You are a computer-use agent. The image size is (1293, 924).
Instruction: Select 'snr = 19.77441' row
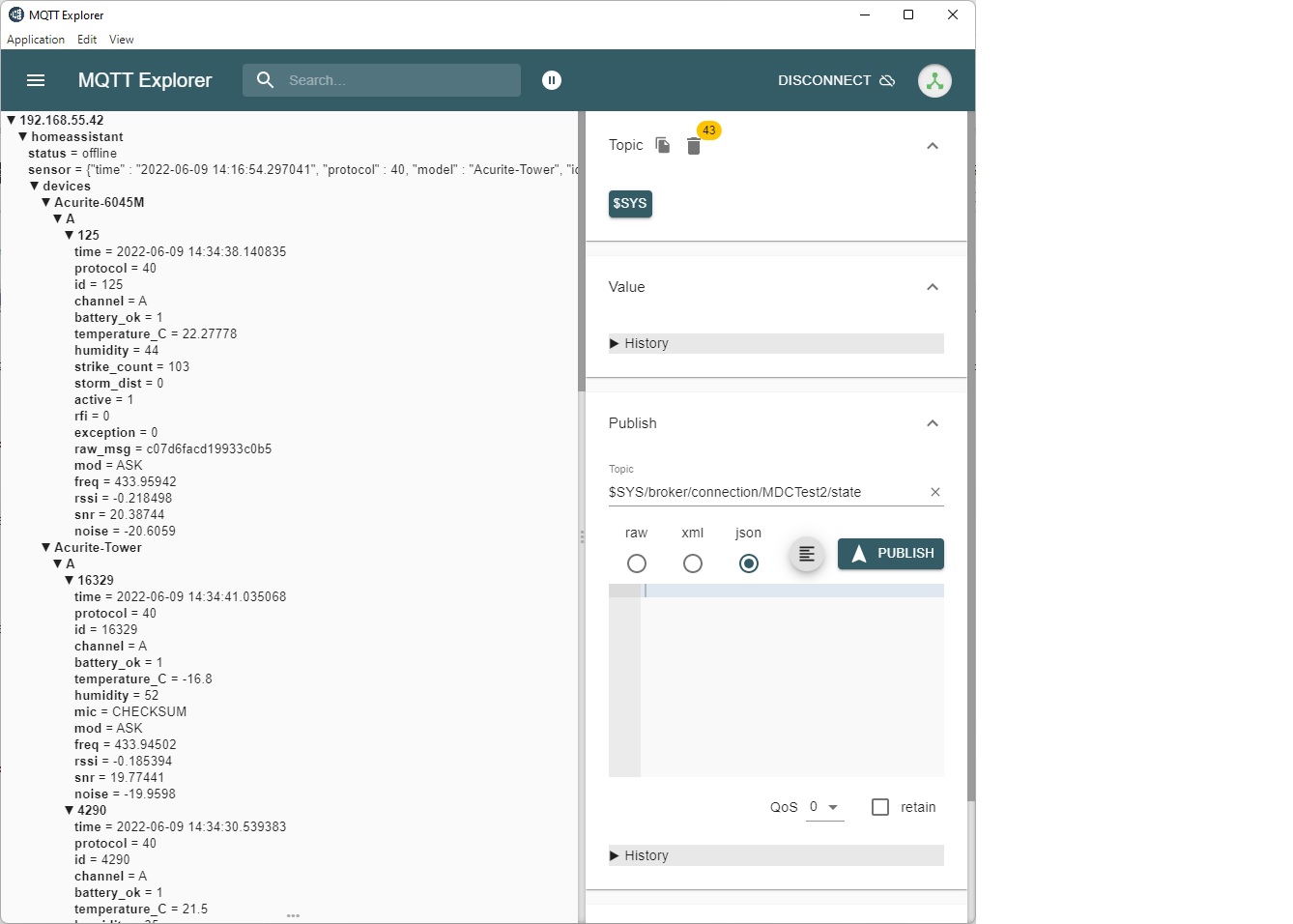120,777
